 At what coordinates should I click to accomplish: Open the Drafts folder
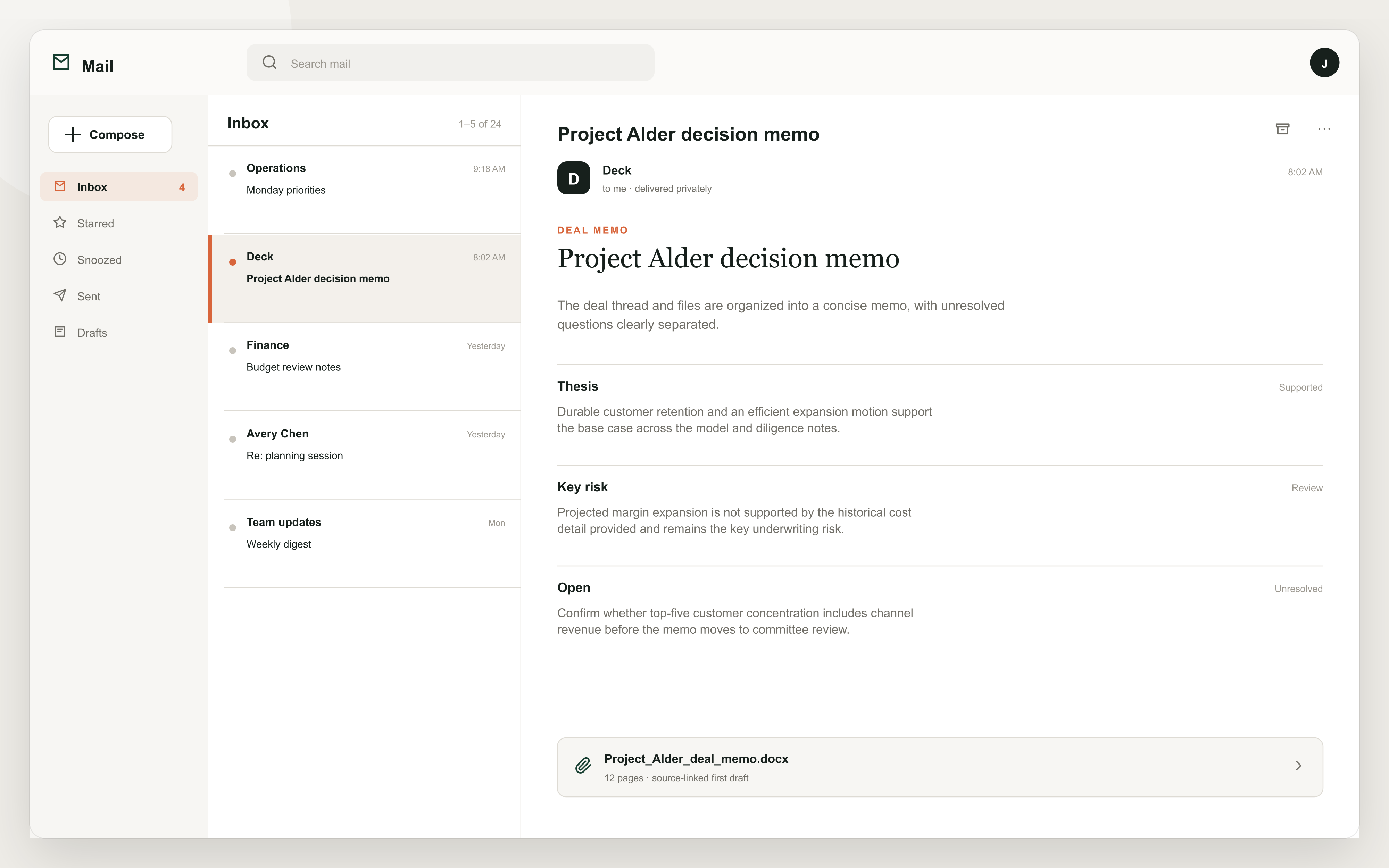(x=119, y=332)
